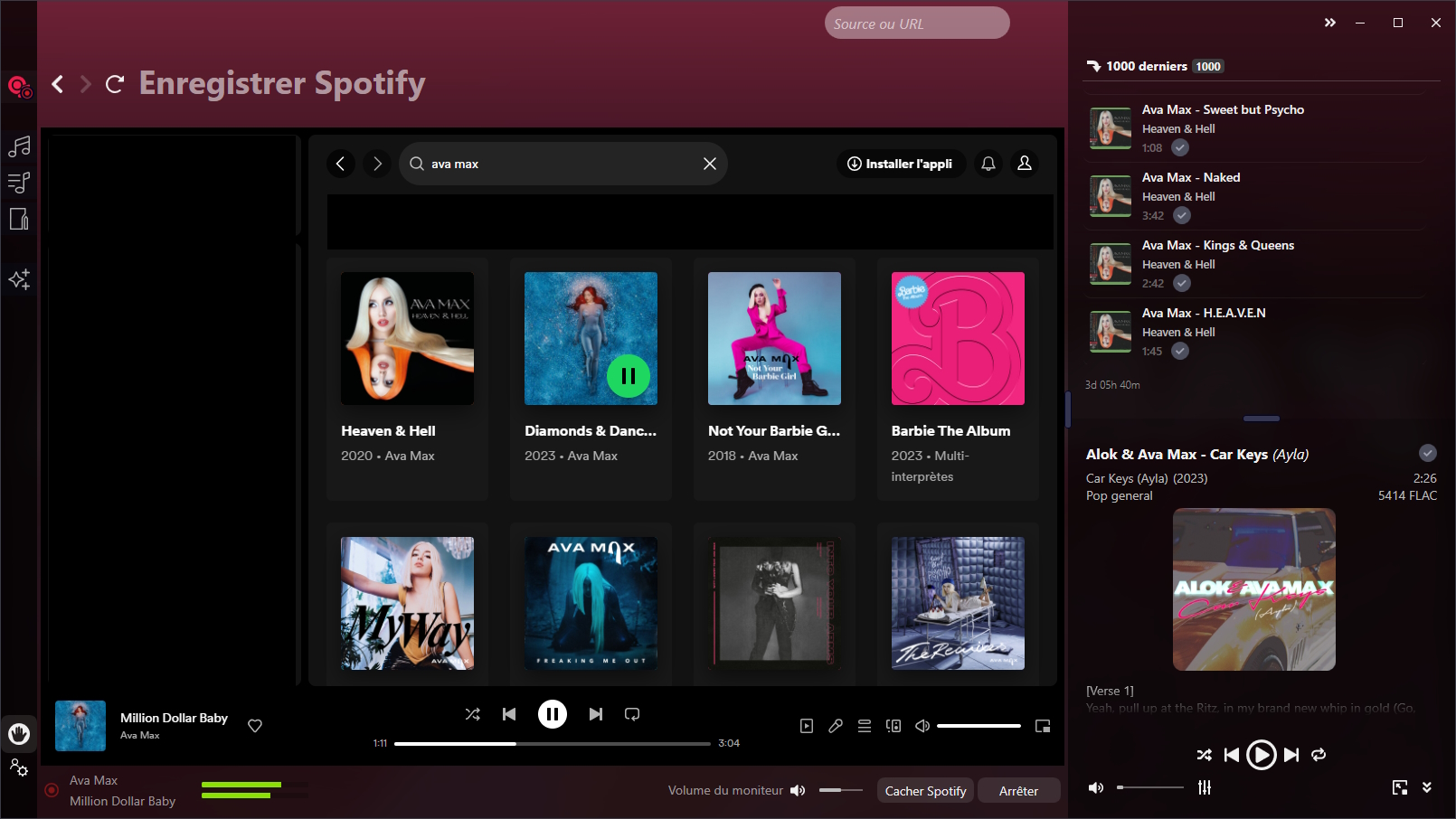Click the Source ou URL field

[x=917, y=24]
